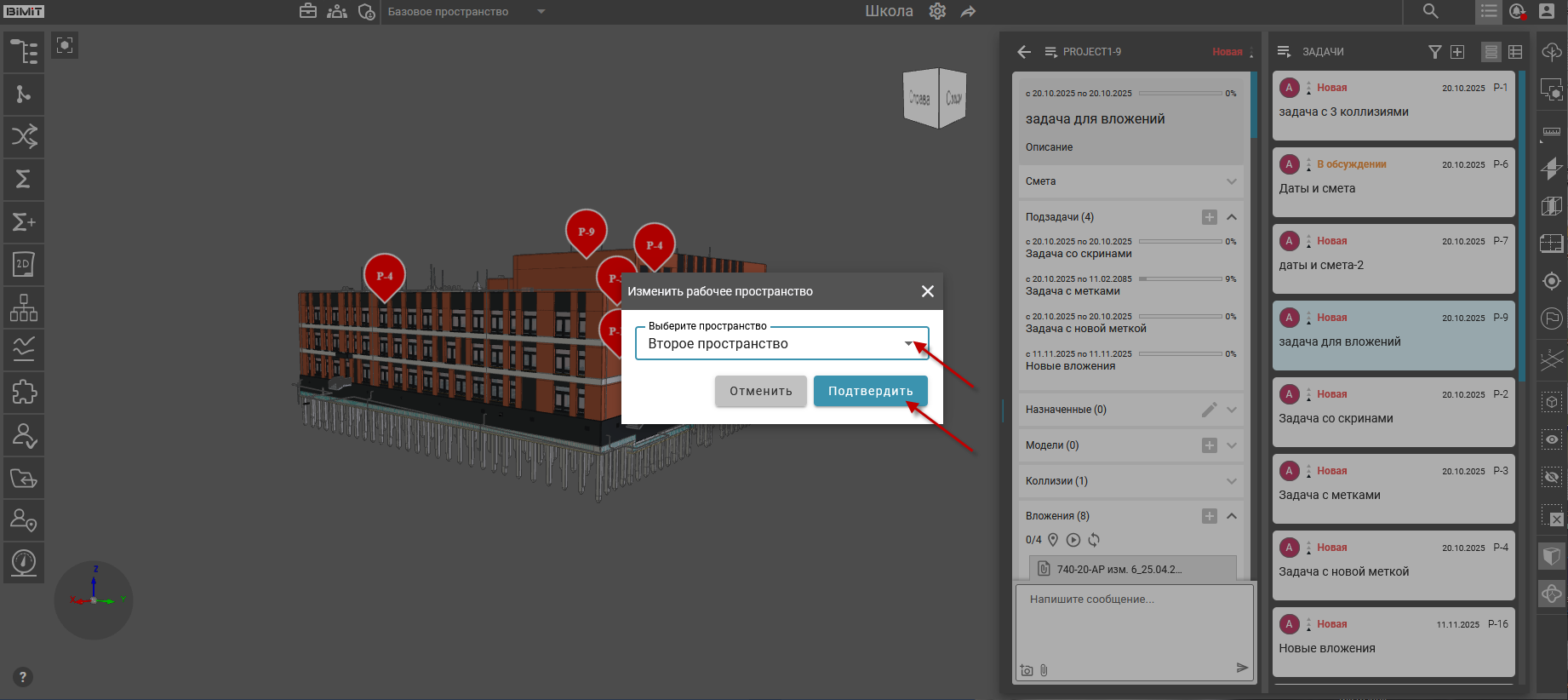Screen dimensions: 1568x700
Task: Click the search magnifier icon in top bar
Action: click(x=1431, y=12)
